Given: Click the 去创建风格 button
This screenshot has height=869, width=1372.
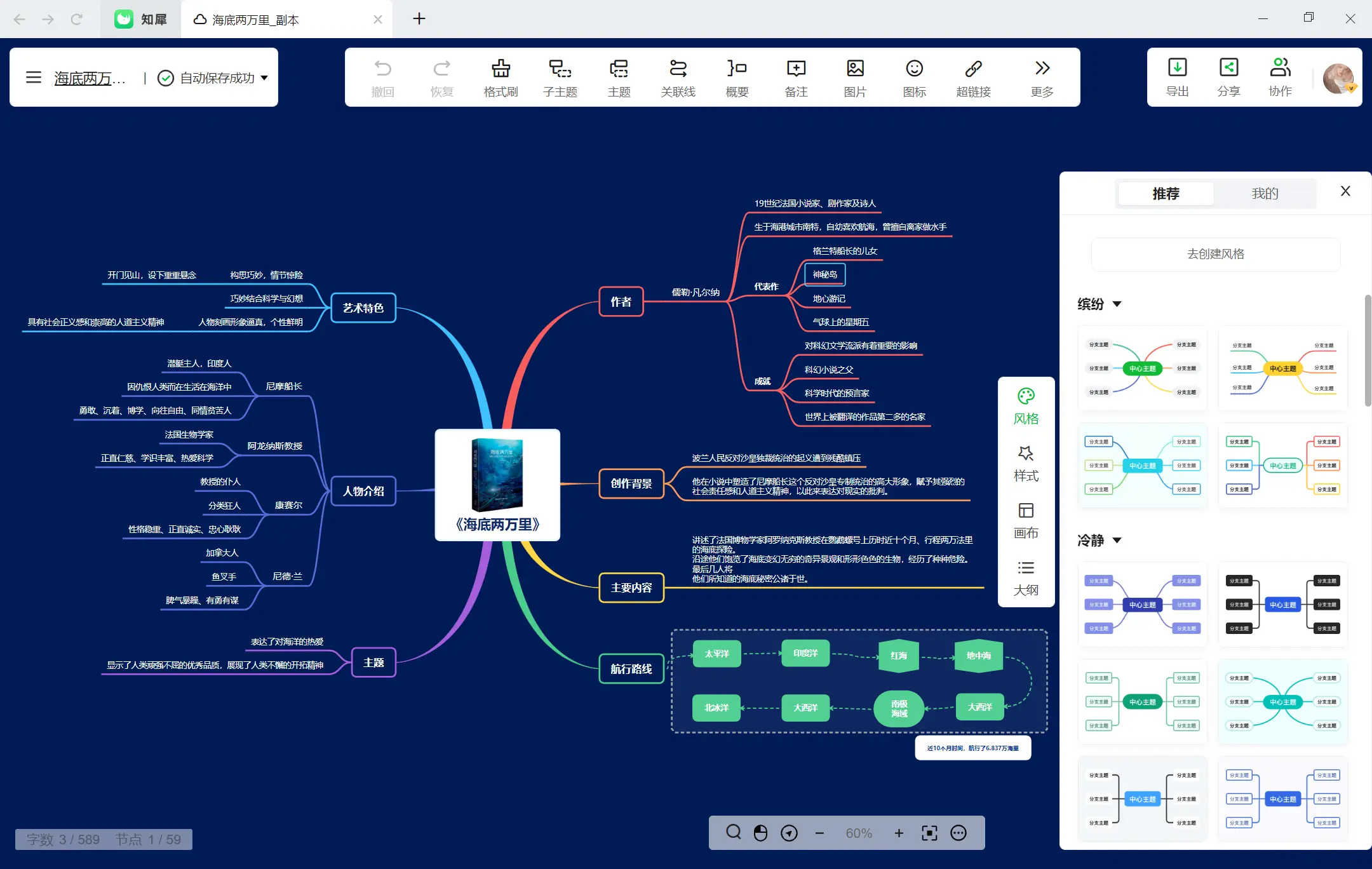Looking at the screenshot, I should [1216, 254].
